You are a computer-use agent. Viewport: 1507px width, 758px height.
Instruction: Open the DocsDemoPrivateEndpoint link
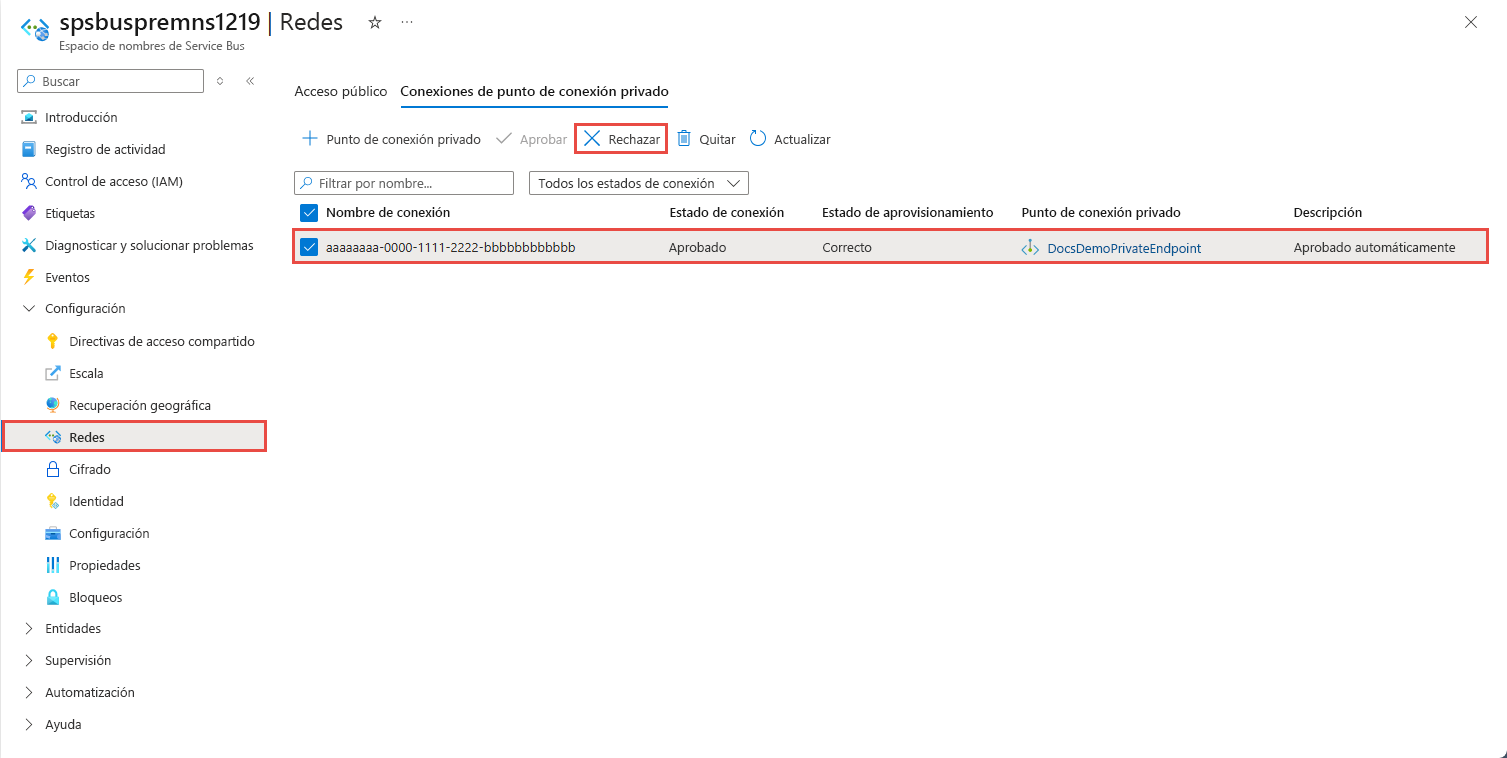(x=1124, y=247)
